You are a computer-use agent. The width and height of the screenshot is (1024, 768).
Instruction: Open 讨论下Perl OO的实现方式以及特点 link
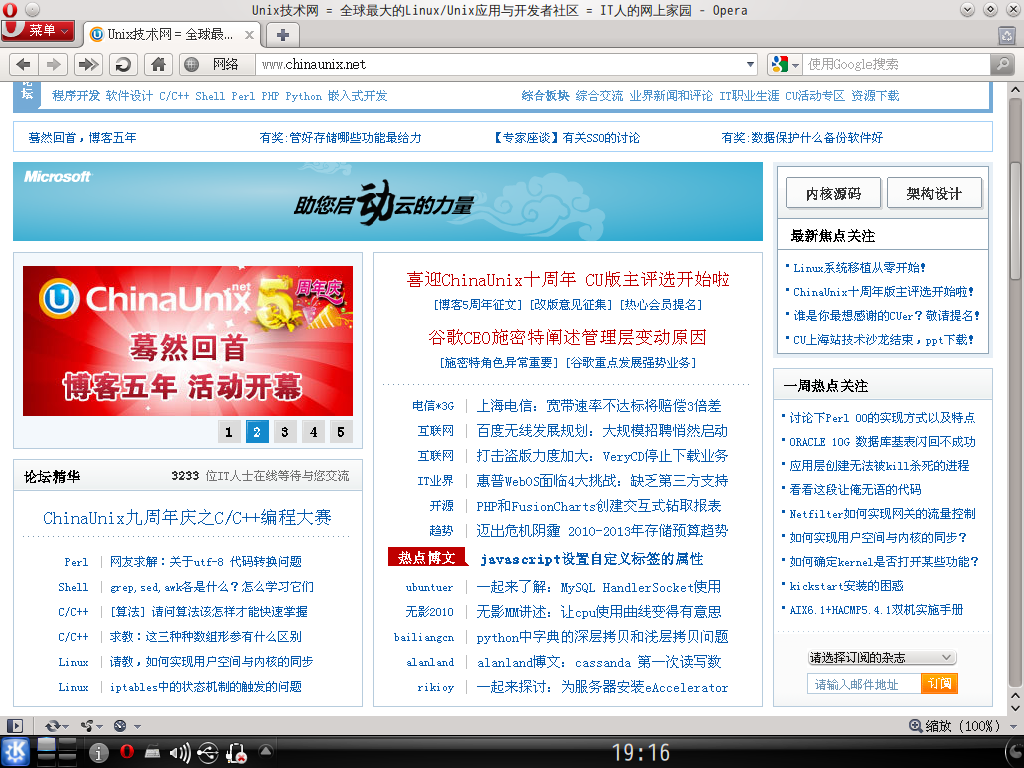[882, 418]
